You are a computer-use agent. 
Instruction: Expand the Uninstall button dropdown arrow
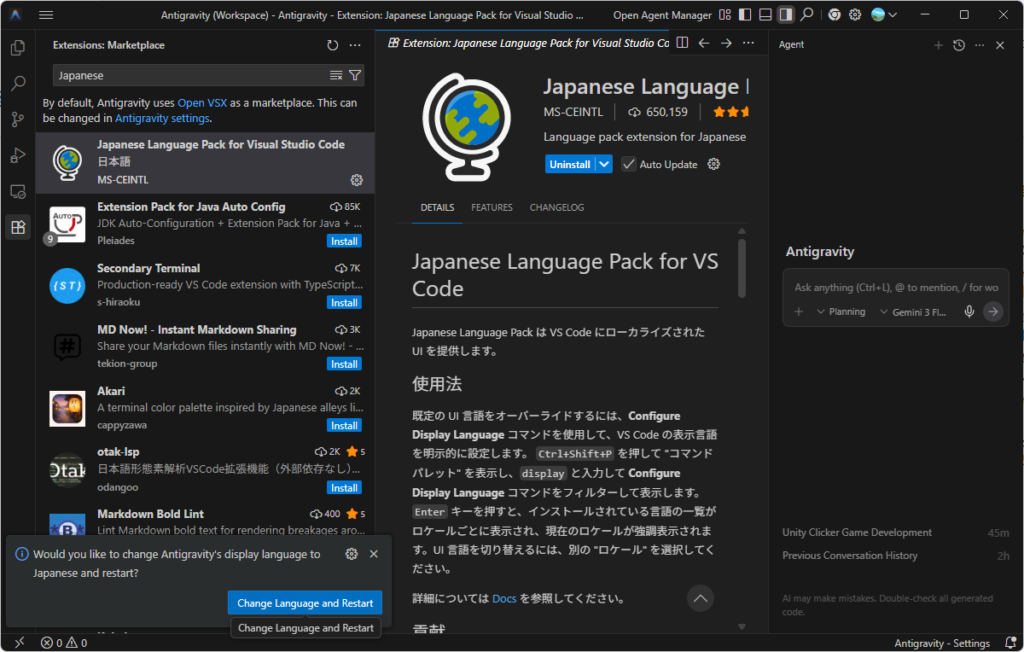point(604,164)
